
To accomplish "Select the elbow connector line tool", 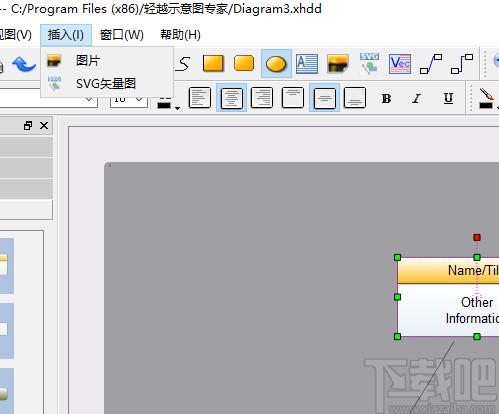I will point(462,64).
